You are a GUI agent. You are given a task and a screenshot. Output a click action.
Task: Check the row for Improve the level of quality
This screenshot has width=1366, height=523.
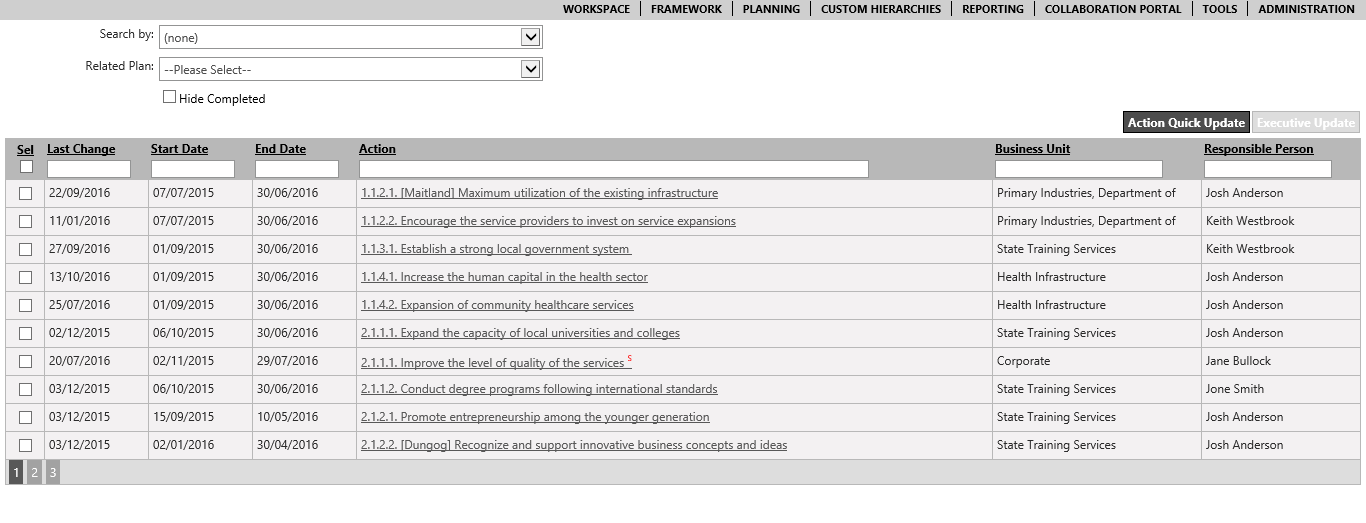pyautogui.click(x=25, y=361)
